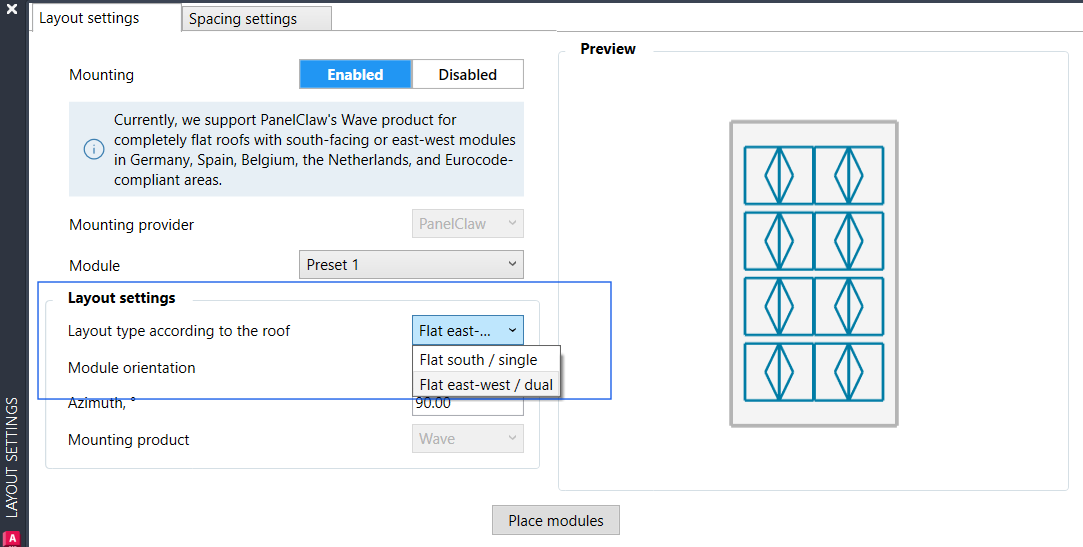1083x547 pixels.
Task: Click the bottom-right module in the preview
Action: pos(848,372)
